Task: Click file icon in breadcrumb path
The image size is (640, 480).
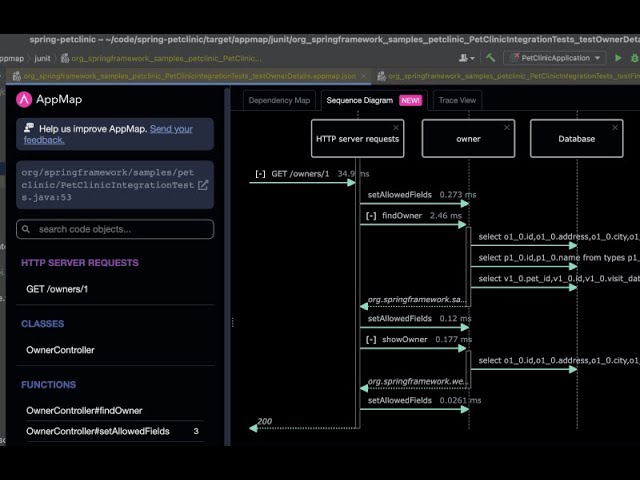Action: (65, 58)
